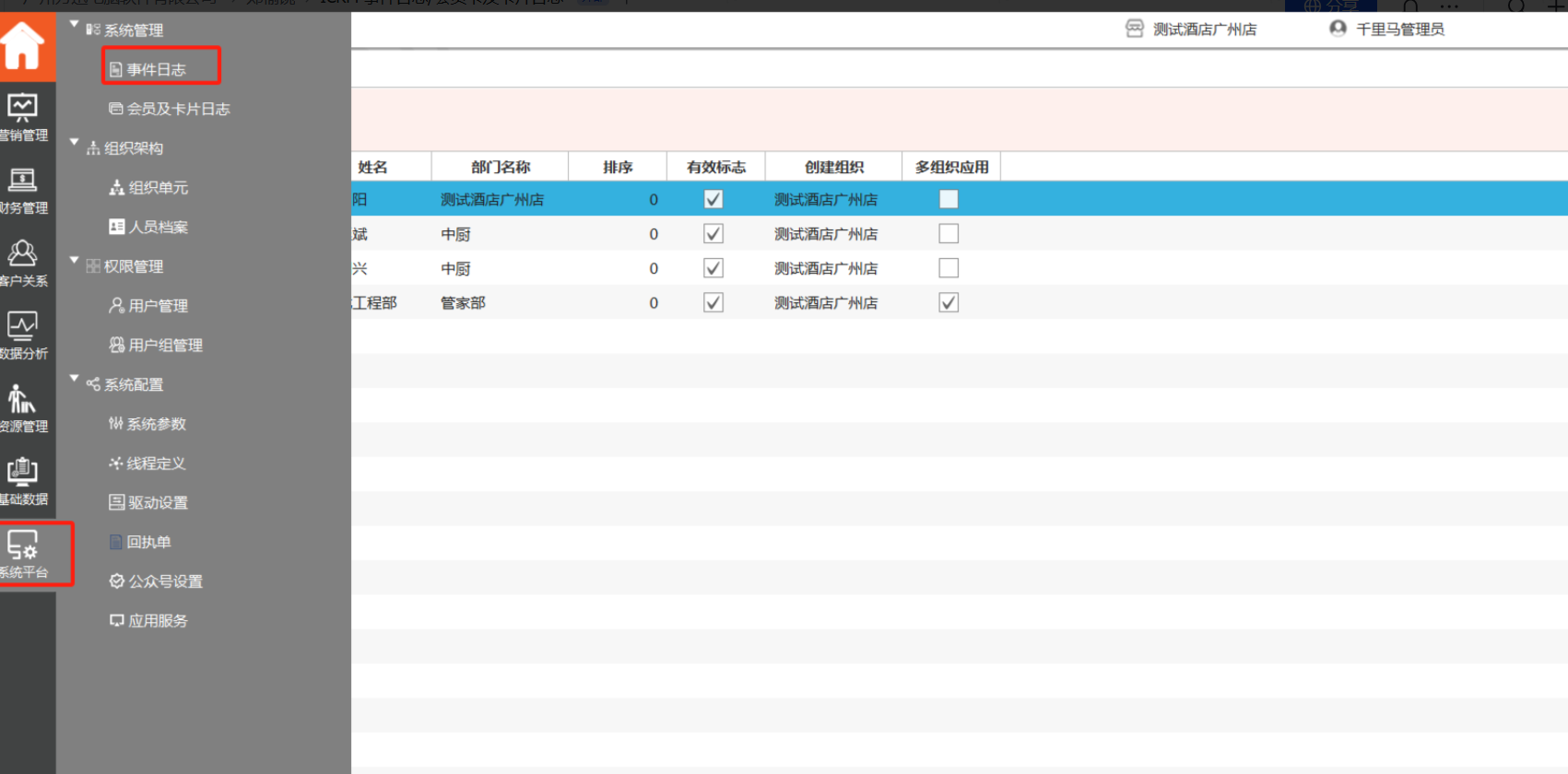
Task: Collapse the 权限管理 tree section
Action: pos(75,261)
